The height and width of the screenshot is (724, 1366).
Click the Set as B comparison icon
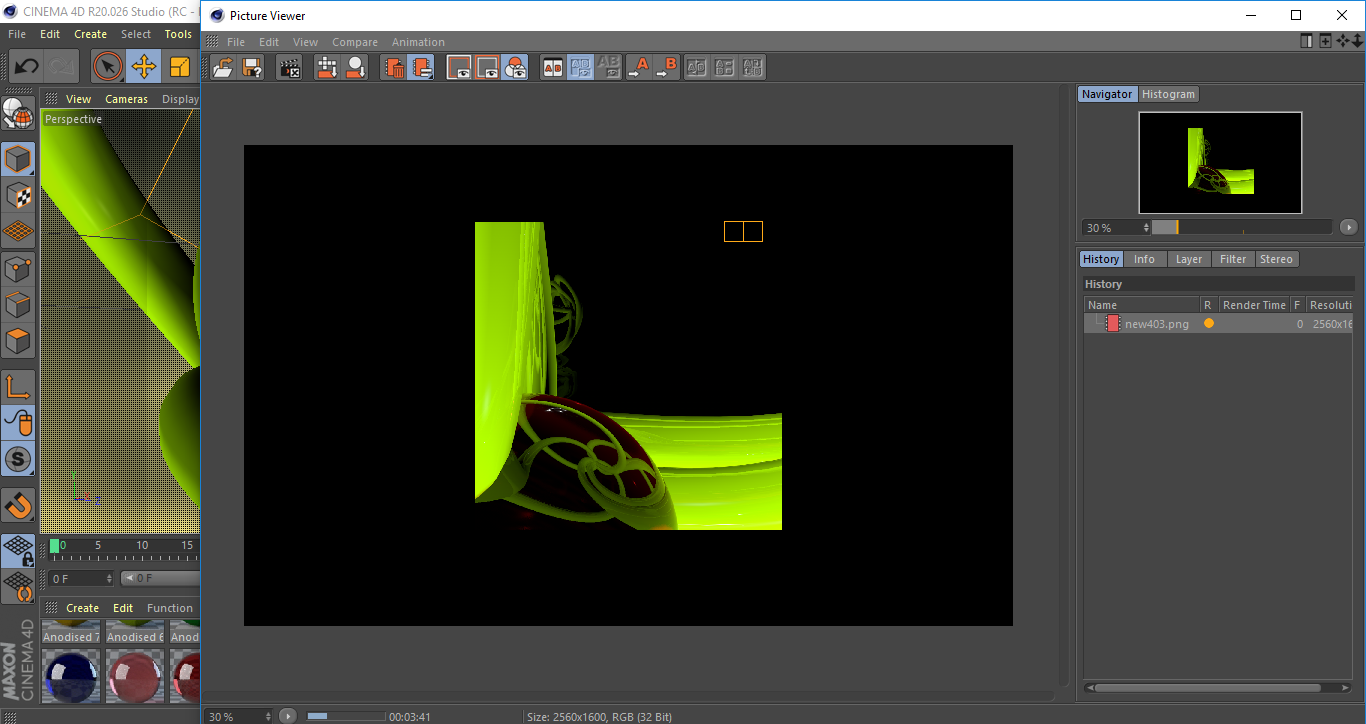[666, 67]
